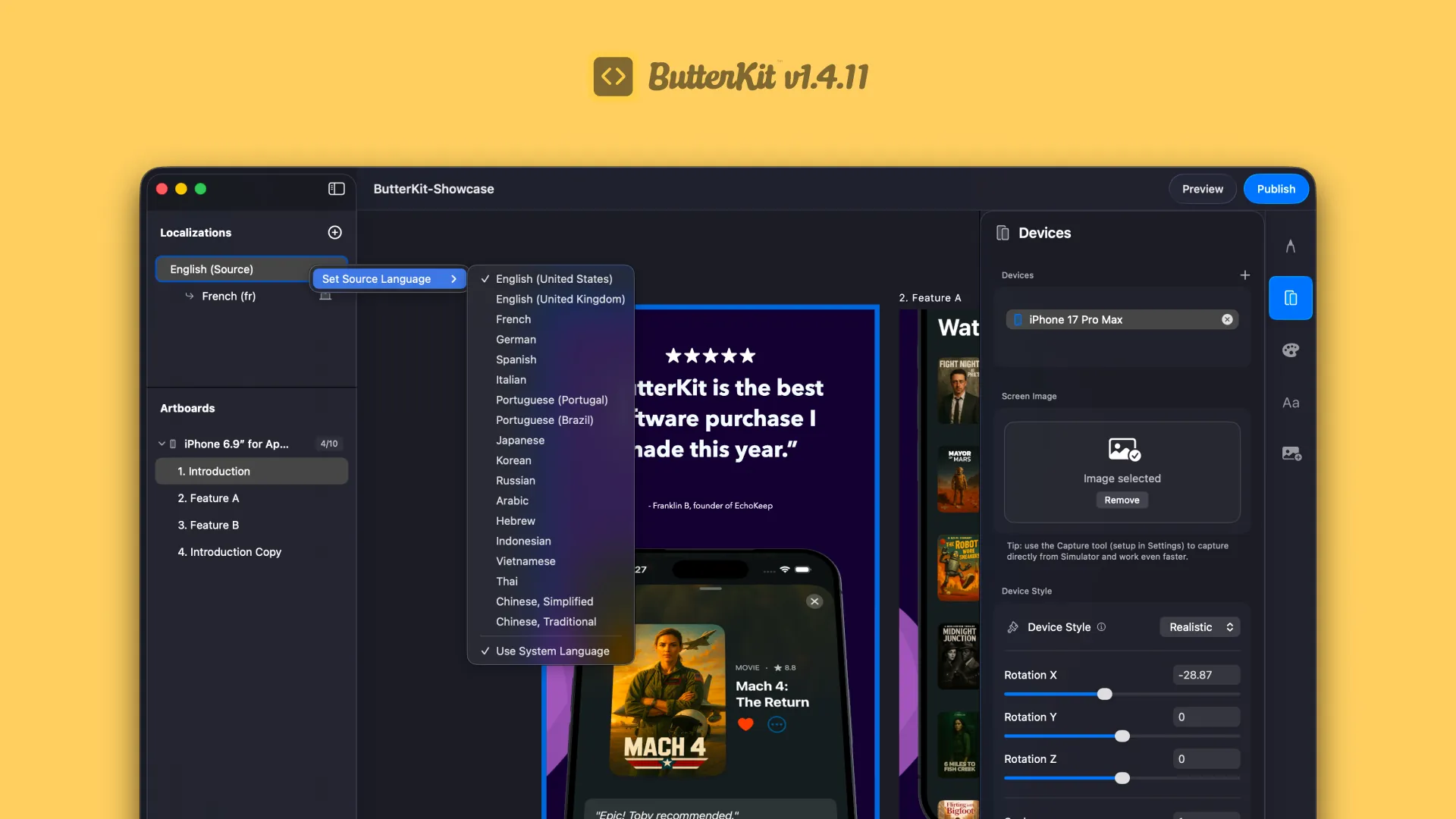Viewport: 1456px width, 819px height.
Task: Open the color palette panel
Action: click(1290, 350)
